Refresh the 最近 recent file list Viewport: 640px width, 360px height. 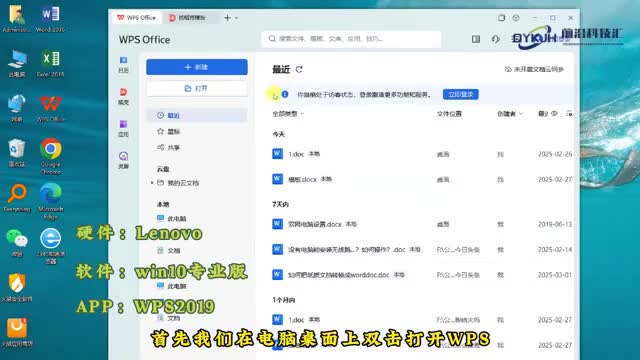point(299,69)
